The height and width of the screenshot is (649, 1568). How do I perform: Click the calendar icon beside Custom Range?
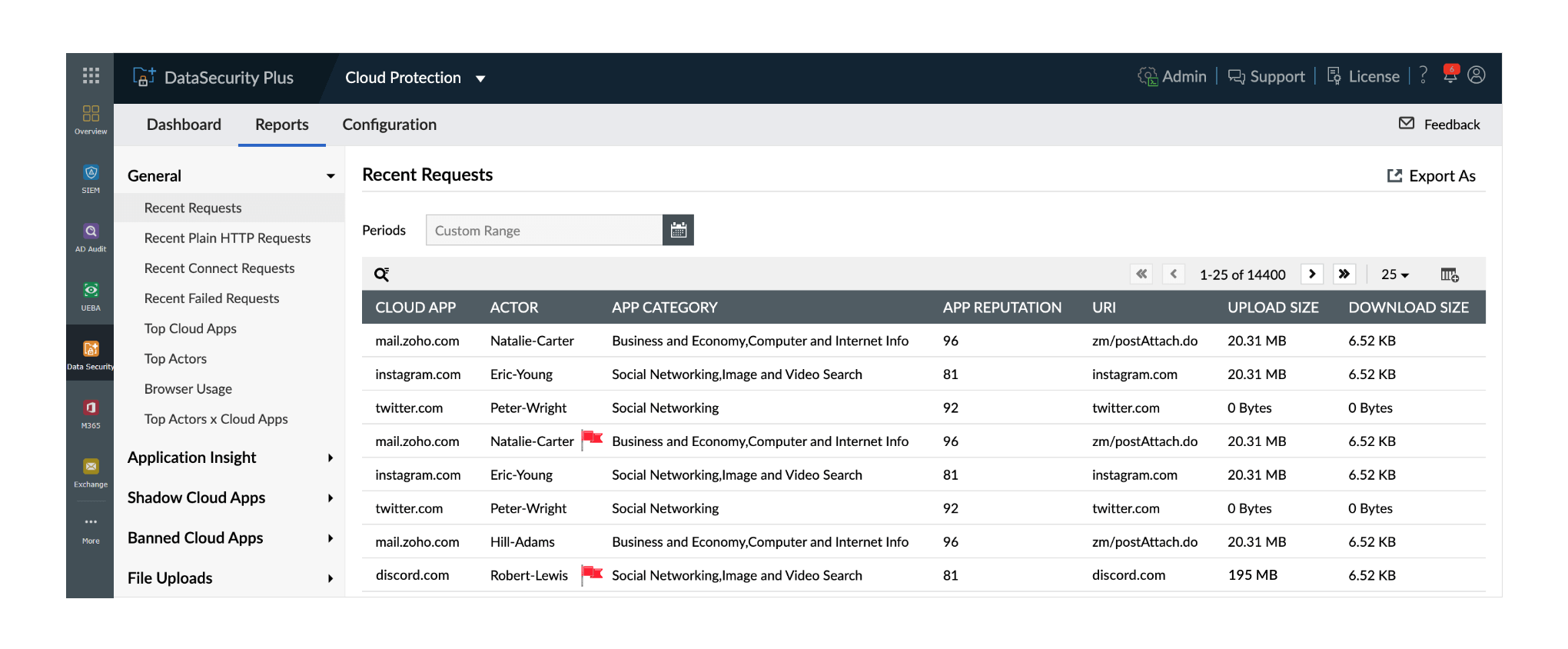678,230
